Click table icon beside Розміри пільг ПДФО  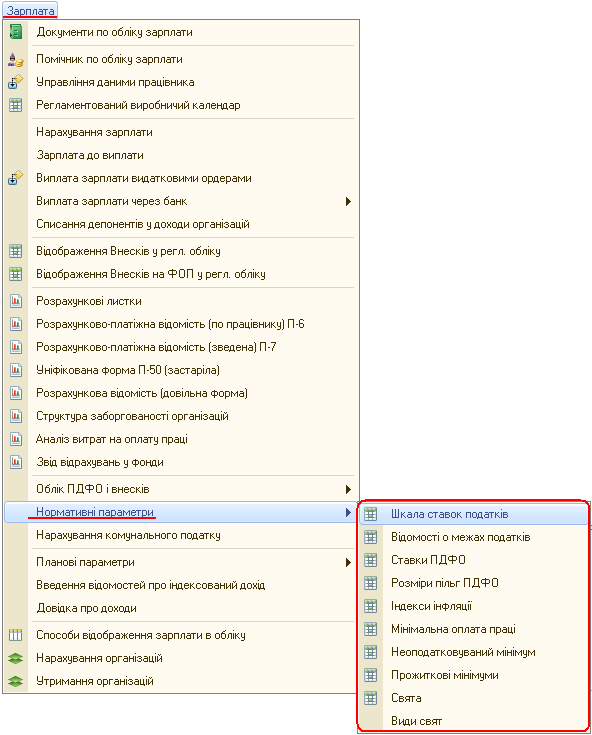(x=371, y=583)
